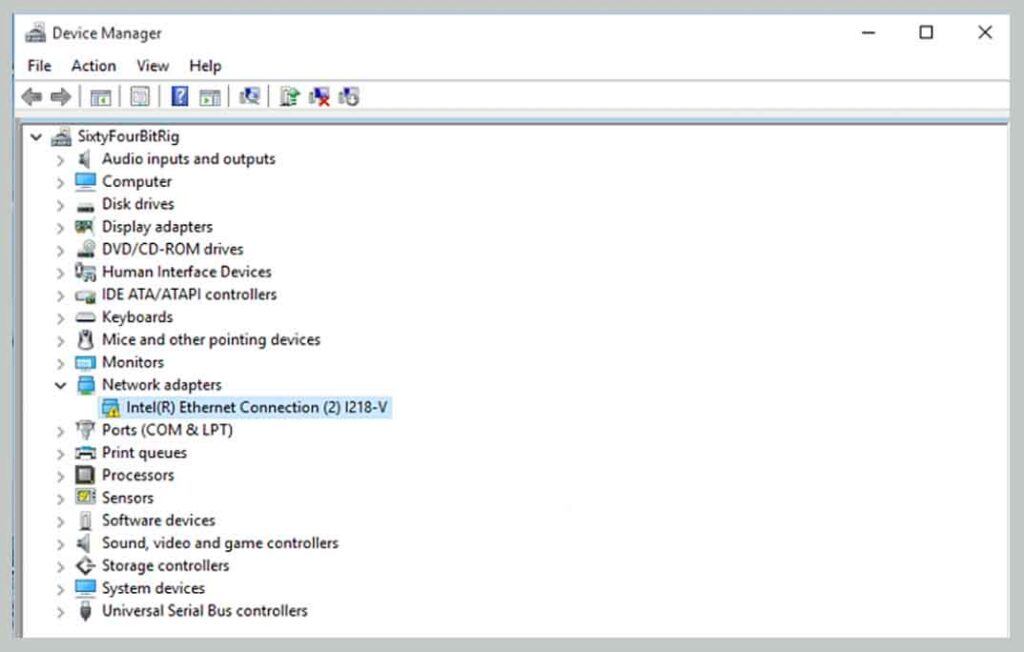1024x652 pixels.
Task: Click the Back navigation arrow
Action: pos(29,96)
